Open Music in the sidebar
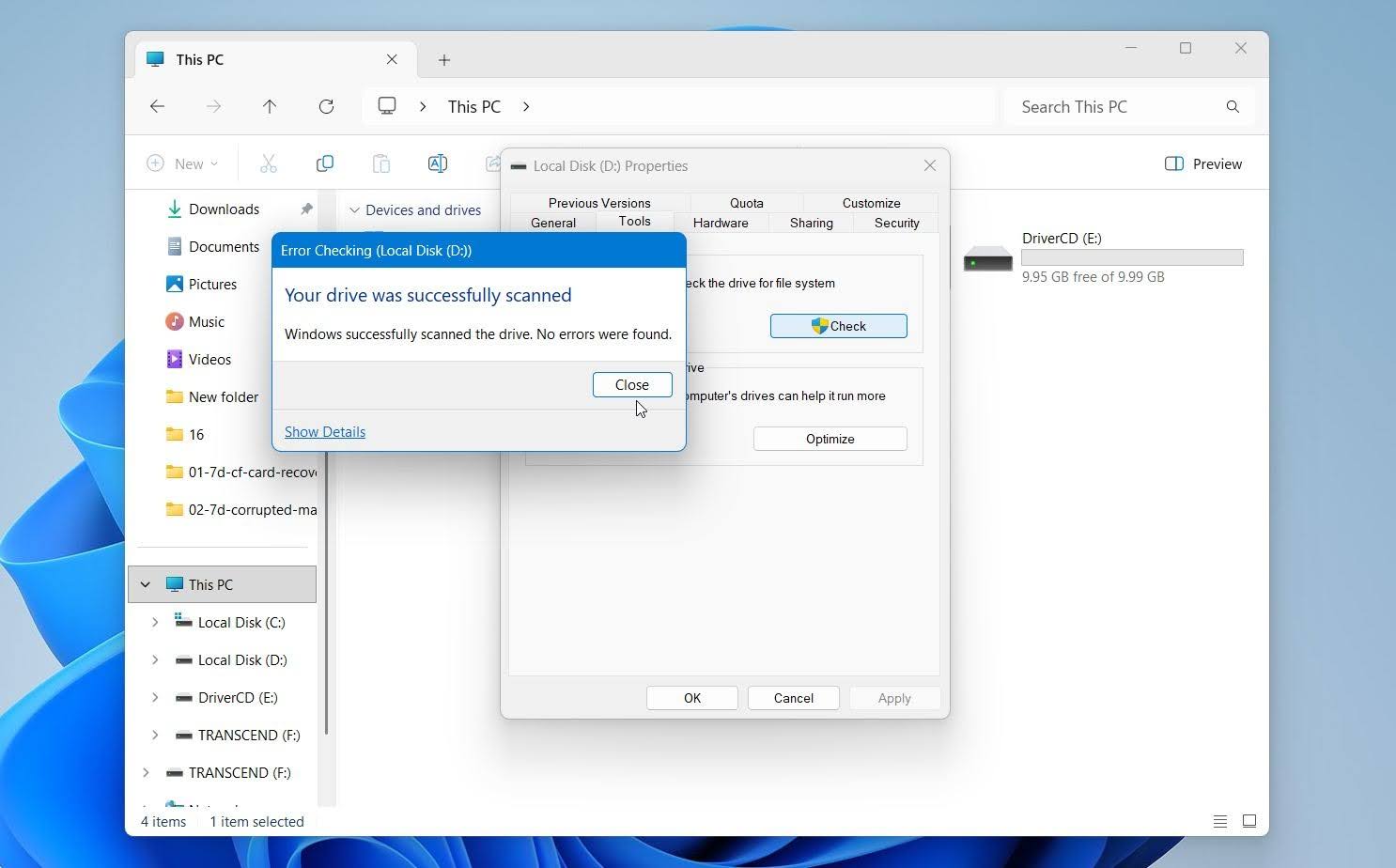The image size is (1396, 868). coord(207,322)
